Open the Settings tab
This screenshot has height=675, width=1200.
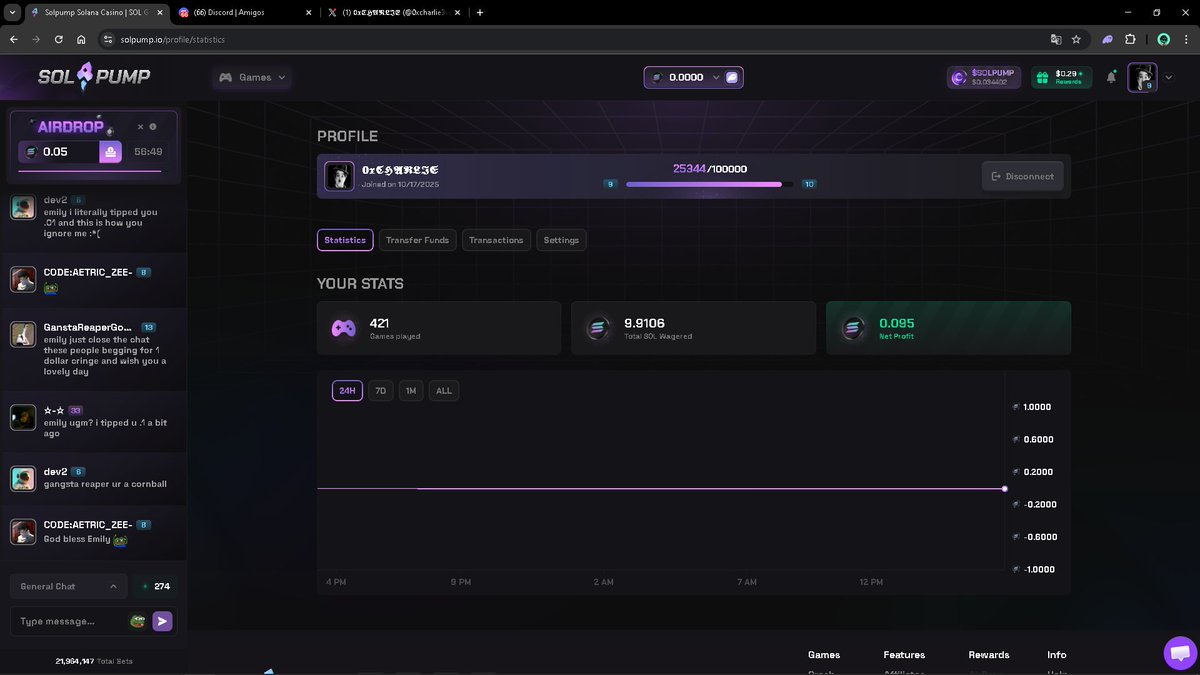point(561,240)
